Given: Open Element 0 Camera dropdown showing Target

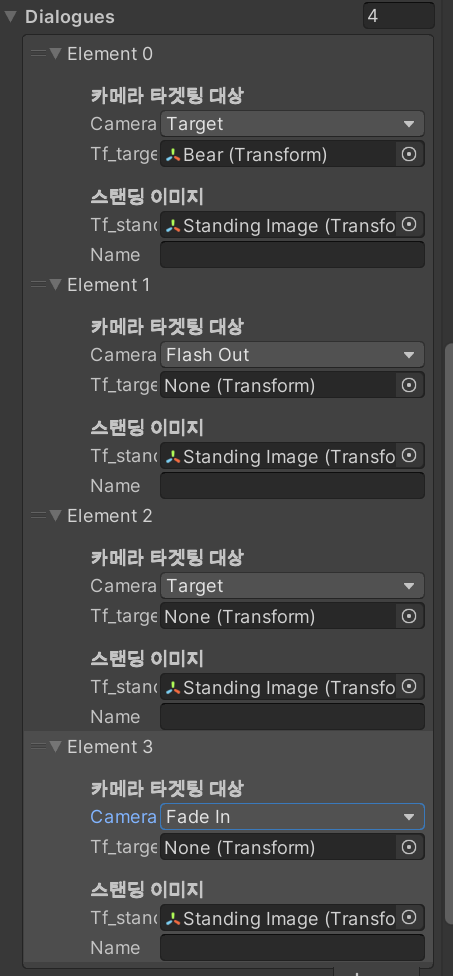Looking at the screenshot, I should pos(292,124).
